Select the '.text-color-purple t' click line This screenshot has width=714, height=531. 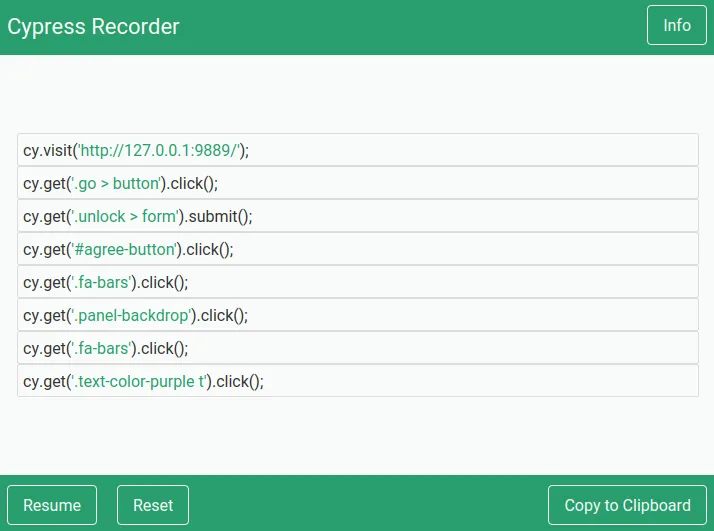point(450,381)
